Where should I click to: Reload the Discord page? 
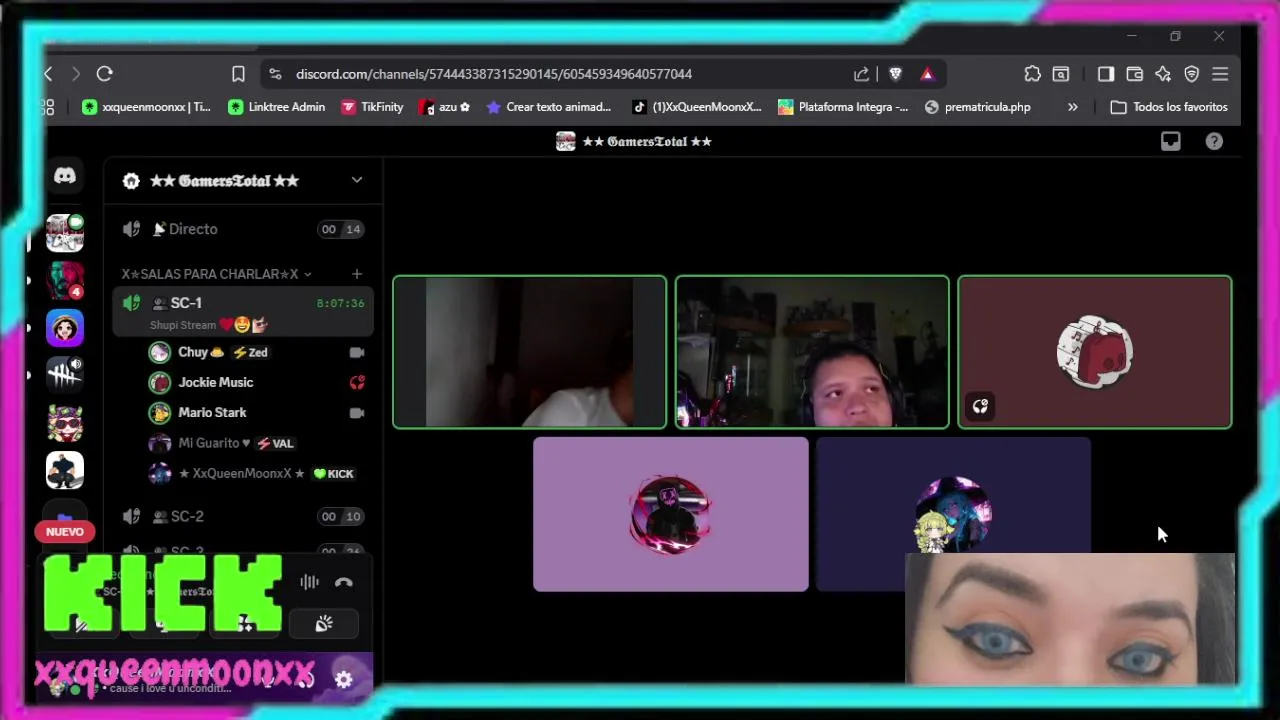pyautogui.click(x=104, y=74)
